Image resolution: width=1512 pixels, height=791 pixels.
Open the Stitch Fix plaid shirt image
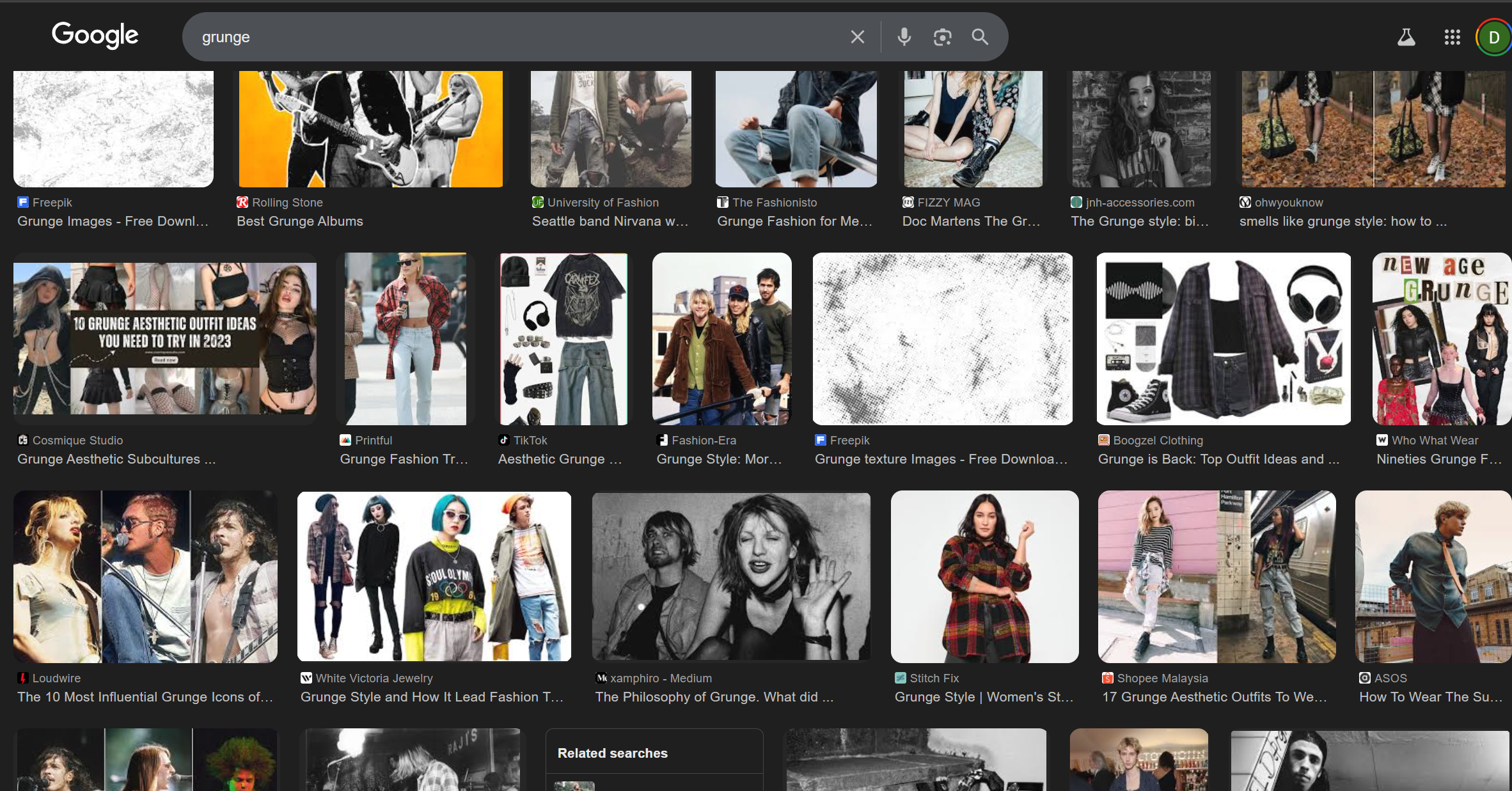[984, 576]
